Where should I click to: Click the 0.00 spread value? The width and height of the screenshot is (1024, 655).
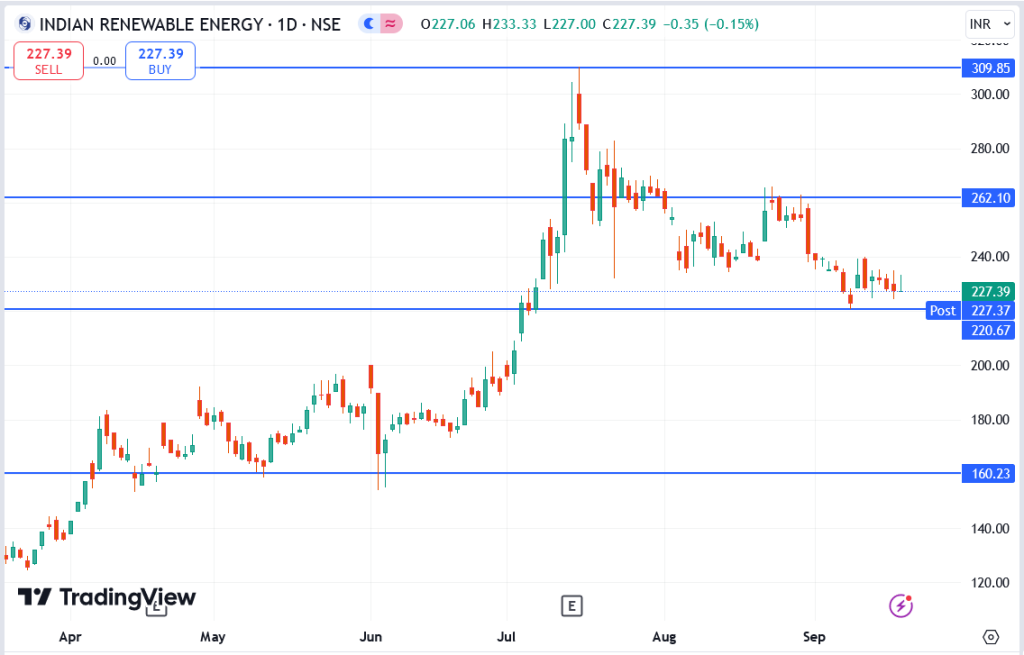coord(104,61)
